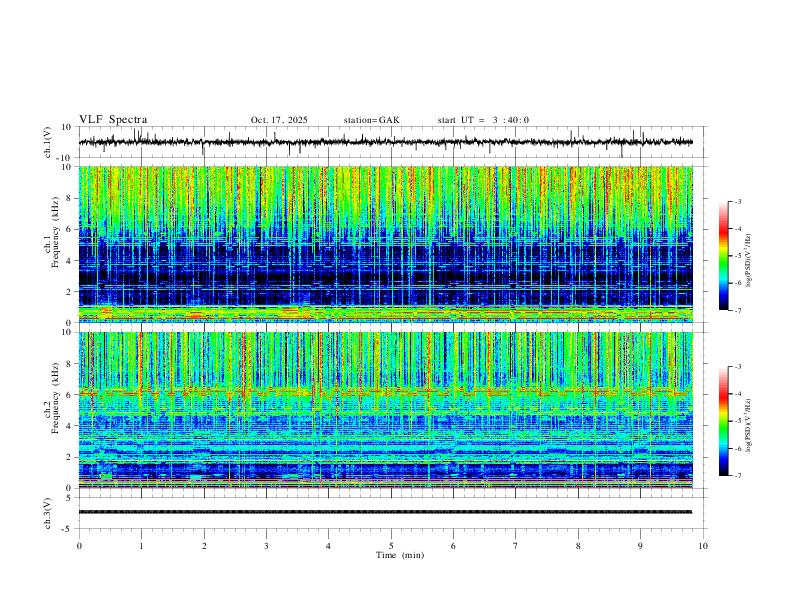Image resolution: width=792 pixels, height=612 pixels.
Task: Click the "5" tick on ch.3(V) axis
Action: coord(70,498)
